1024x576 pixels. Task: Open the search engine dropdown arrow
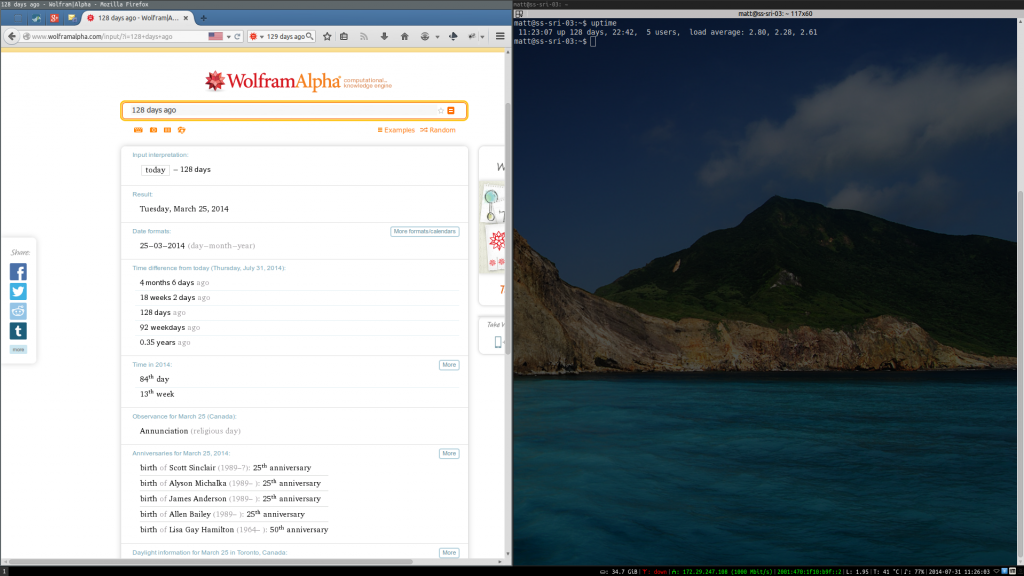(x=262, y=37)
